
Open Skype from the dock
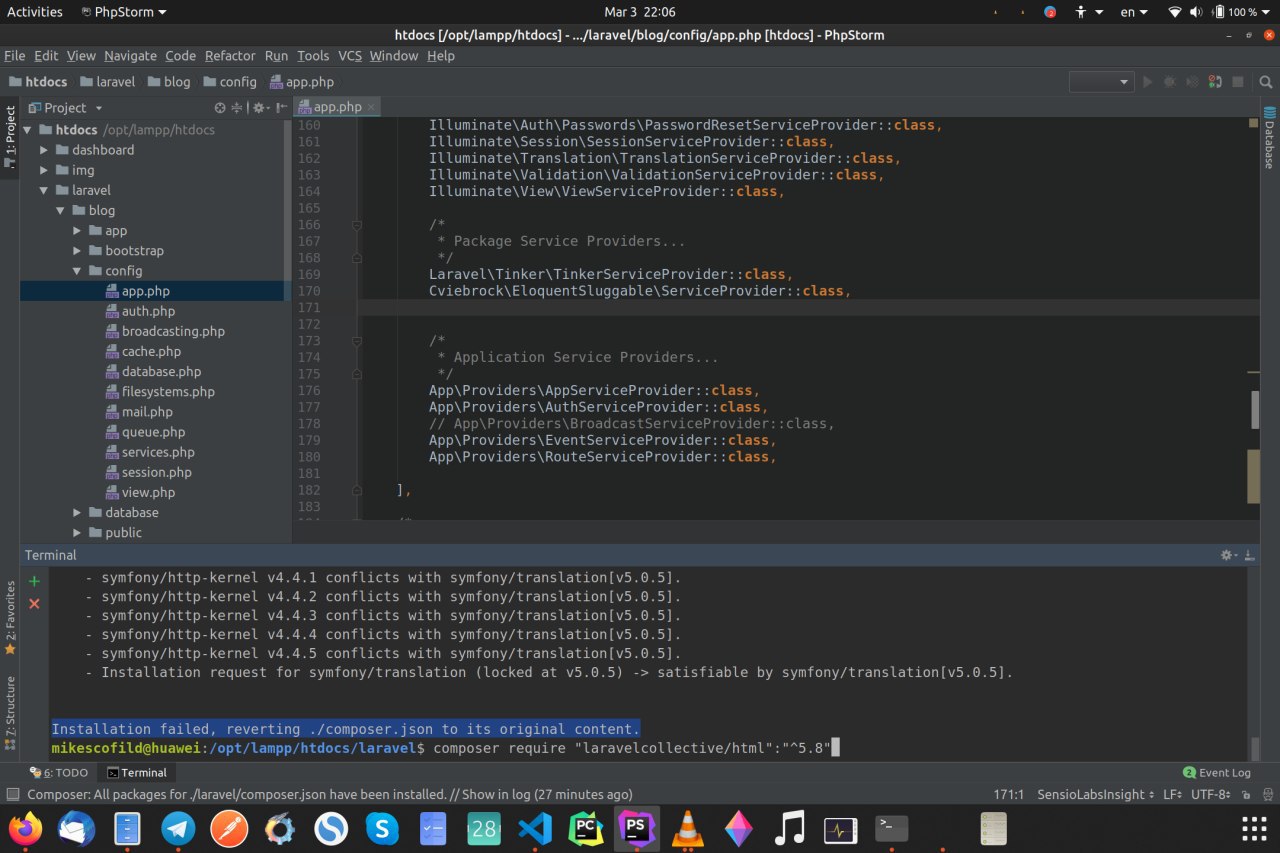(x=382, y=828)
